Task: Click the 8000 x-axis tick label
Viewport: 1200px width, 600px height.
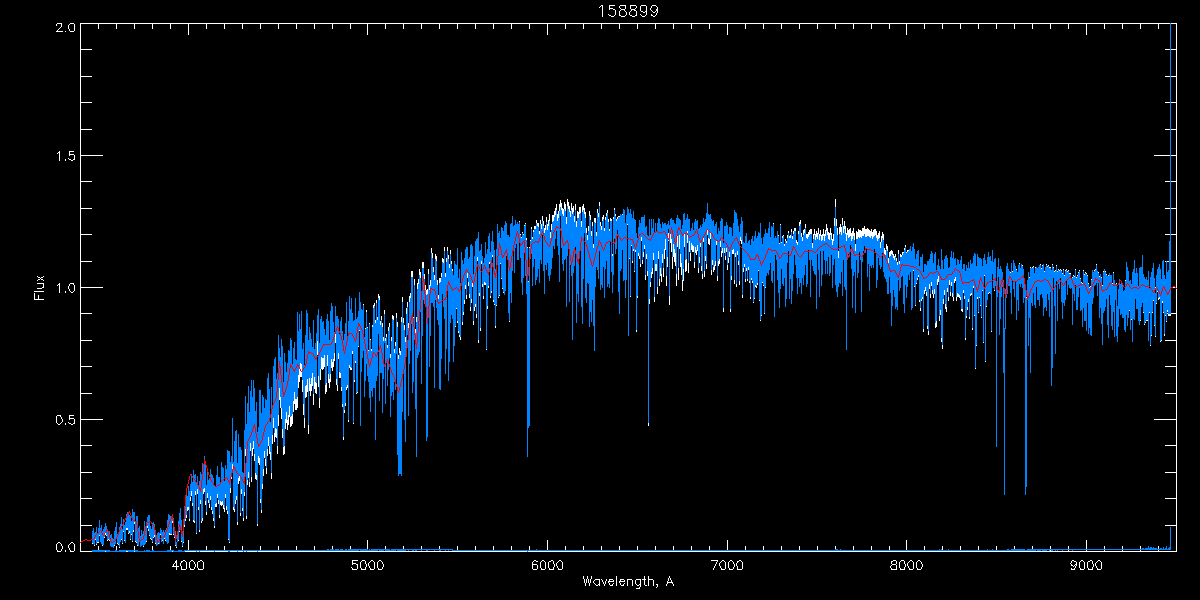Action: pos(907,564)
